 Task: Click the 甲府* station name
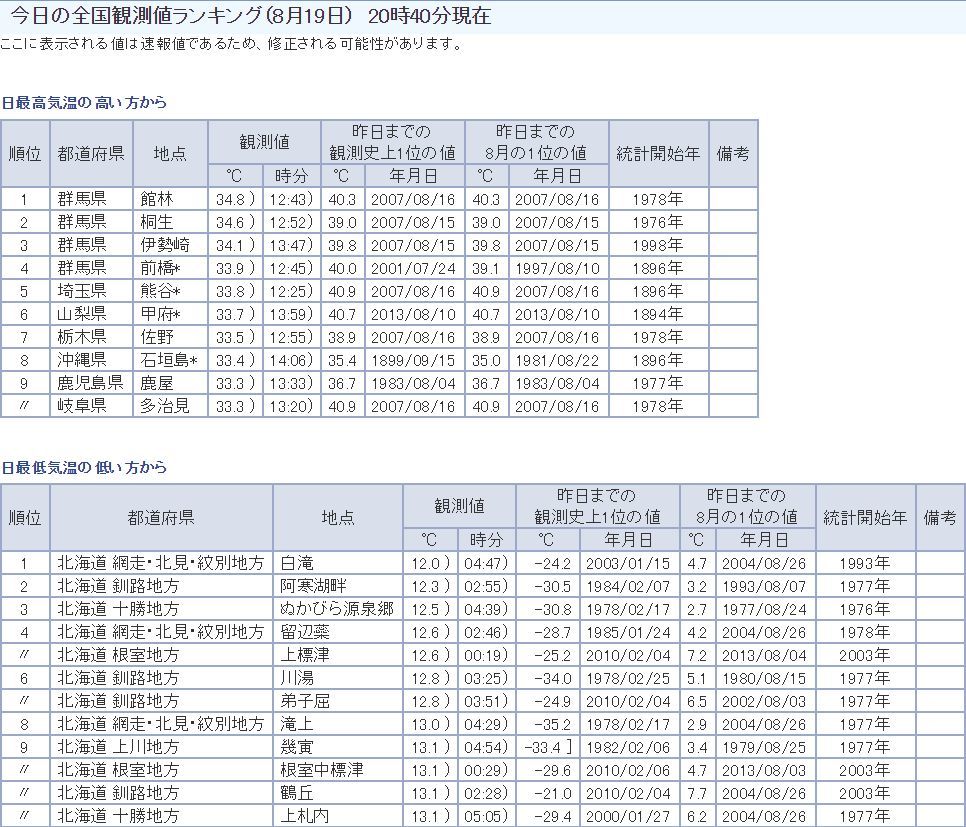(x=160, y=314)
